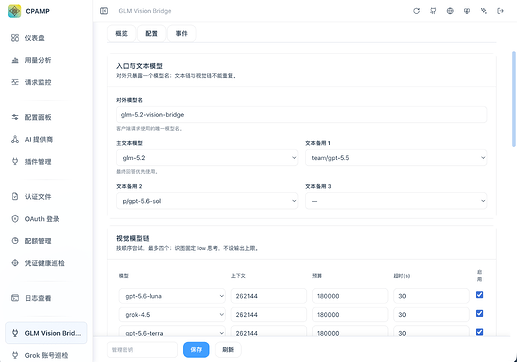
Task: Click the logout icon in the top bar
Action: [x=500, y=11]
